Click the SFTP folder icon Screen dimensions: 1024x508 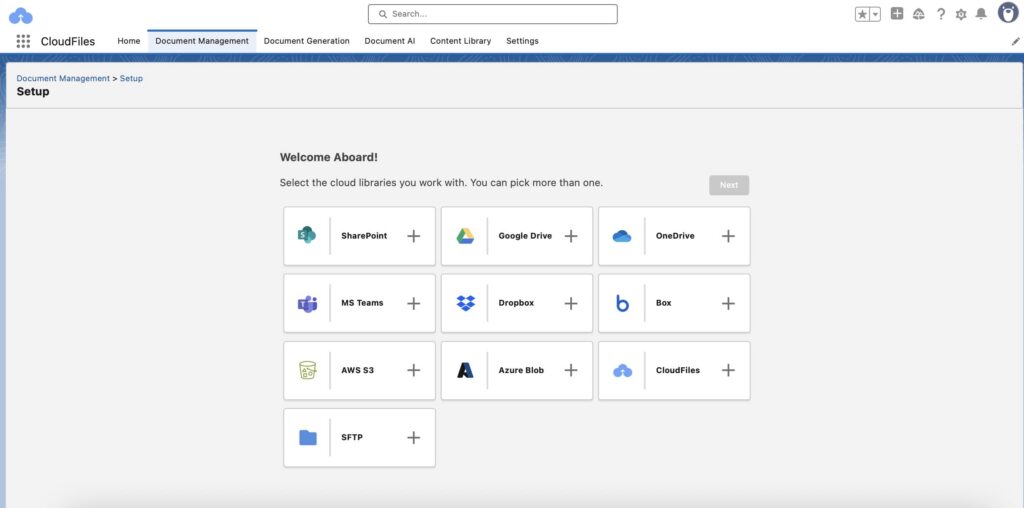pyautogui.click(x=308, y=437)
